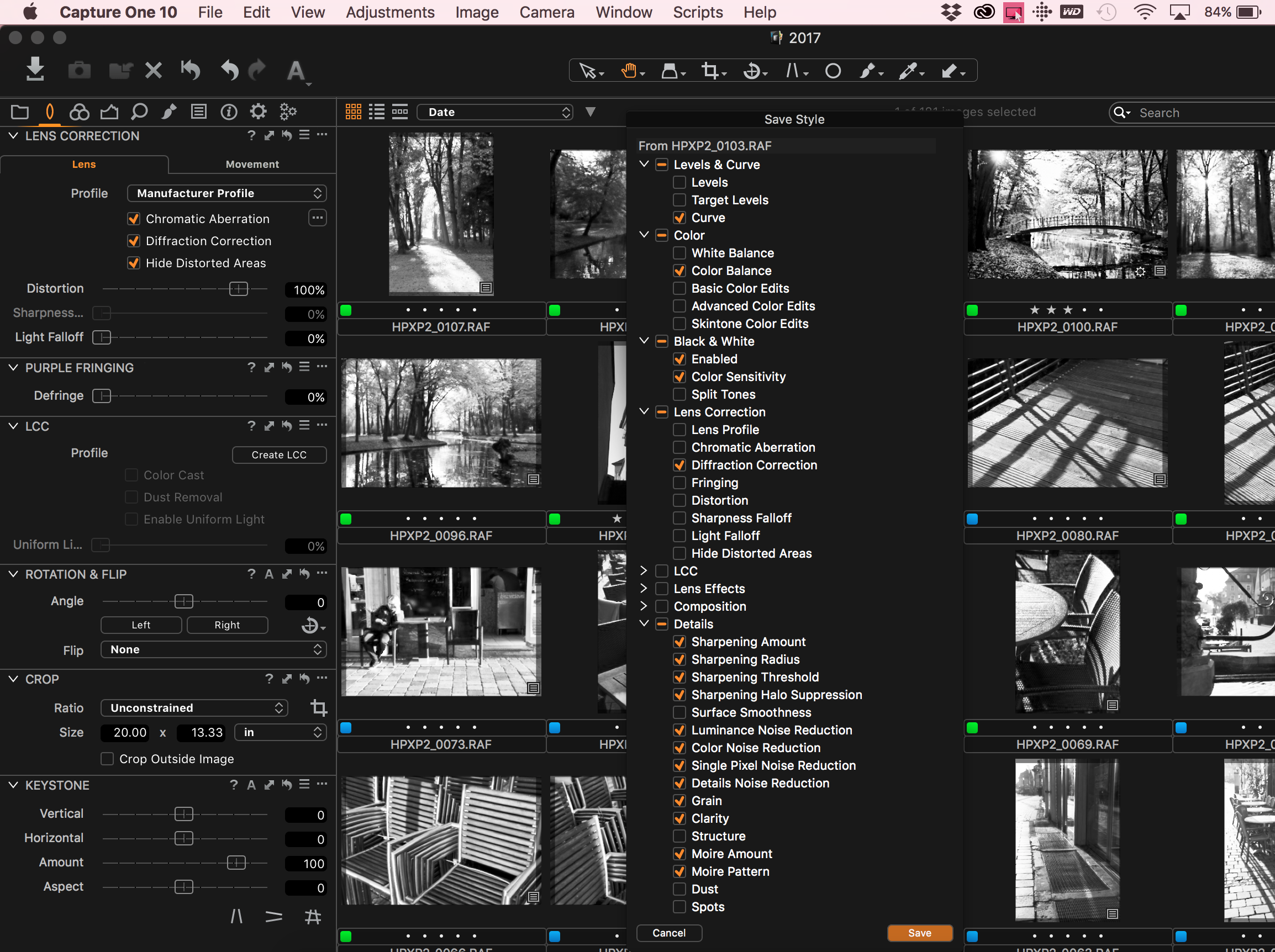This screenshot has height=952, width=1275.
Task: Click Save in Save Style dialog
Action: coord(919,933)
